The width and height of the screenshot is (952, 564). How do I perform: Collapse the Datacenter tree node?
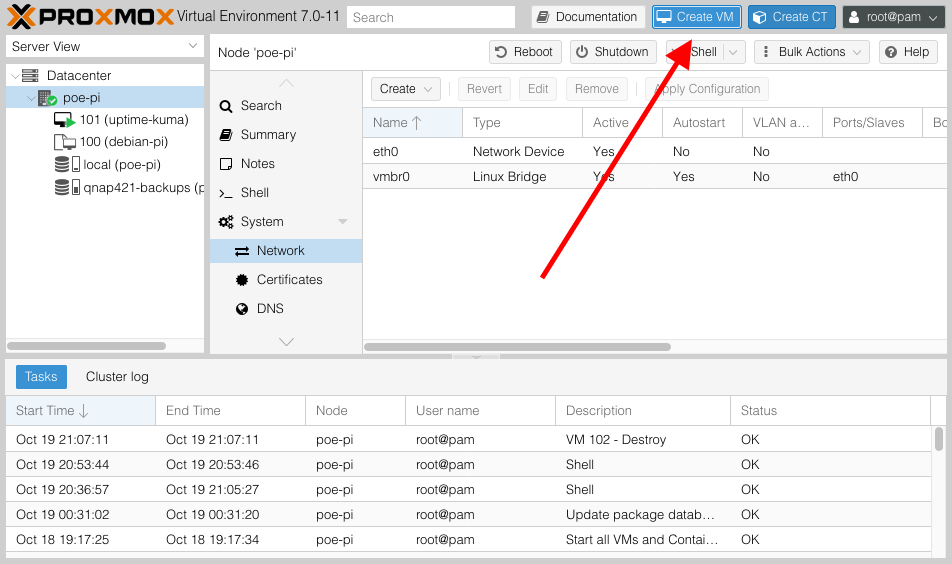coord(14,76)
